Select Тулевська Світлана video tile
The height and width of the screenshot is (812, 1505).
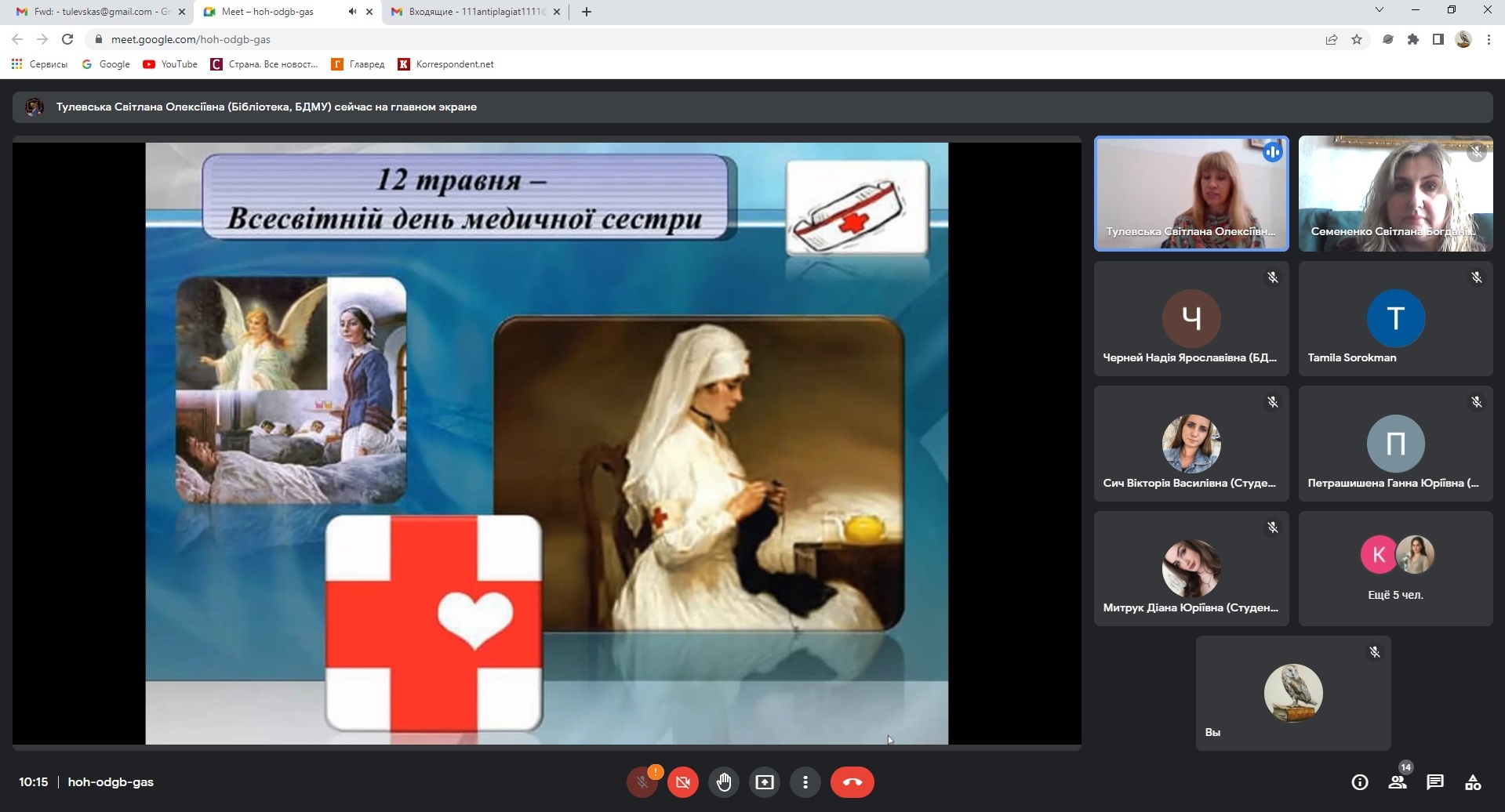[x=1191, y=194]
